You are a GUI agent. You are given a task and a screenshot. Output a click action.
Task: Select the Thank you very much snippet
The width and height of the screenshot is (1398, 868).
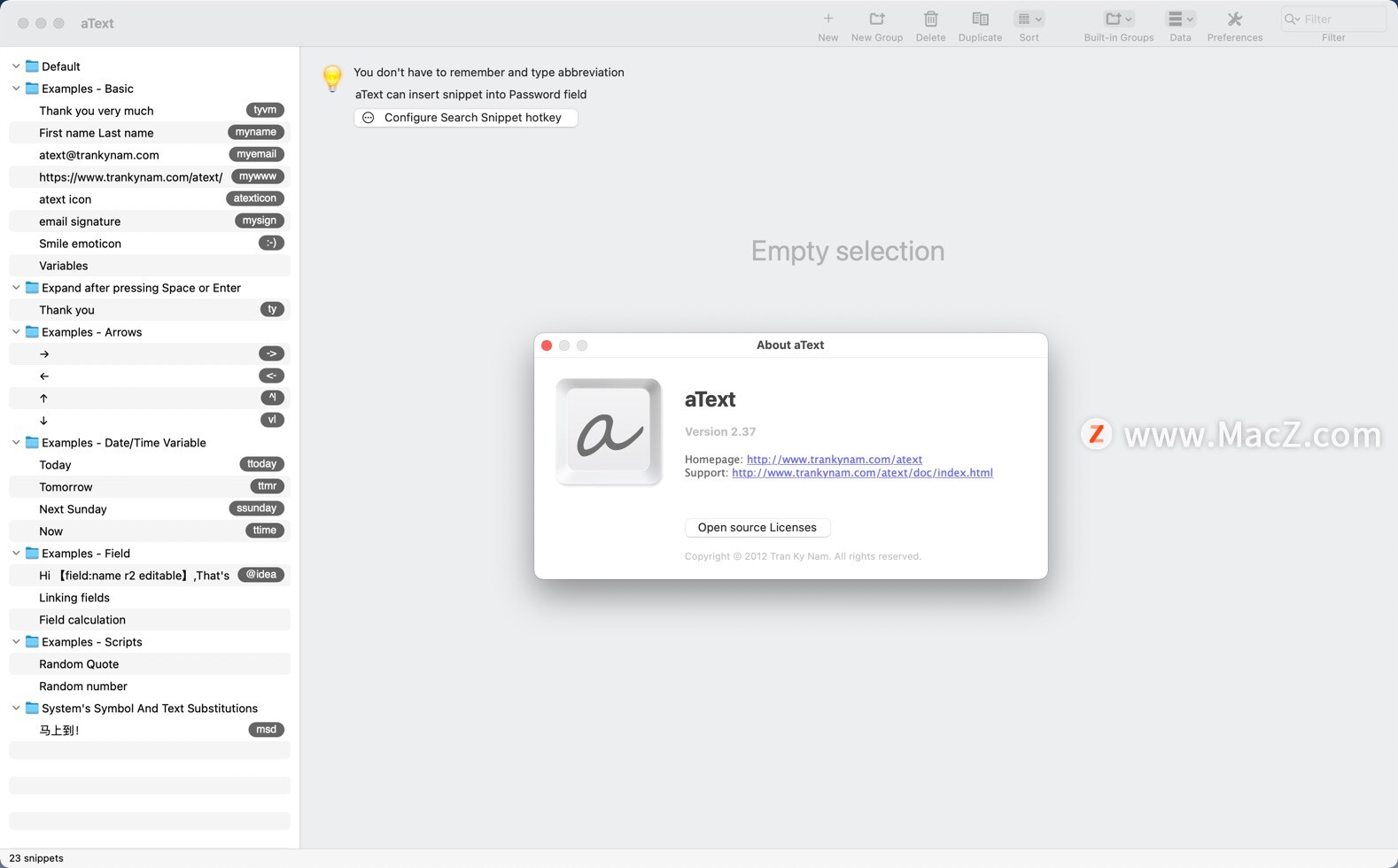tap(150, 111)
